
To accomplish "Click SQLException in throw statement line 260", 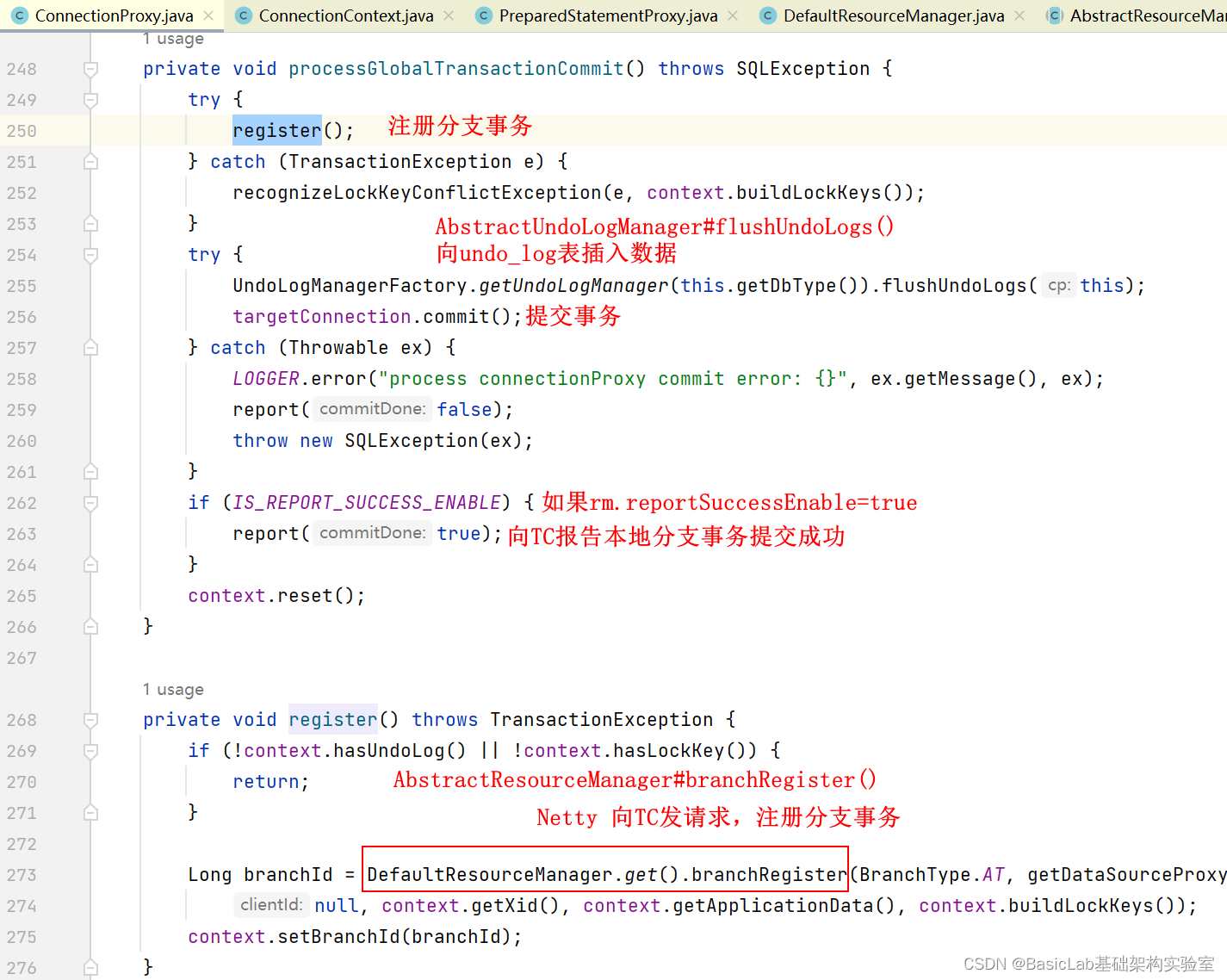I will click(412, 441).
